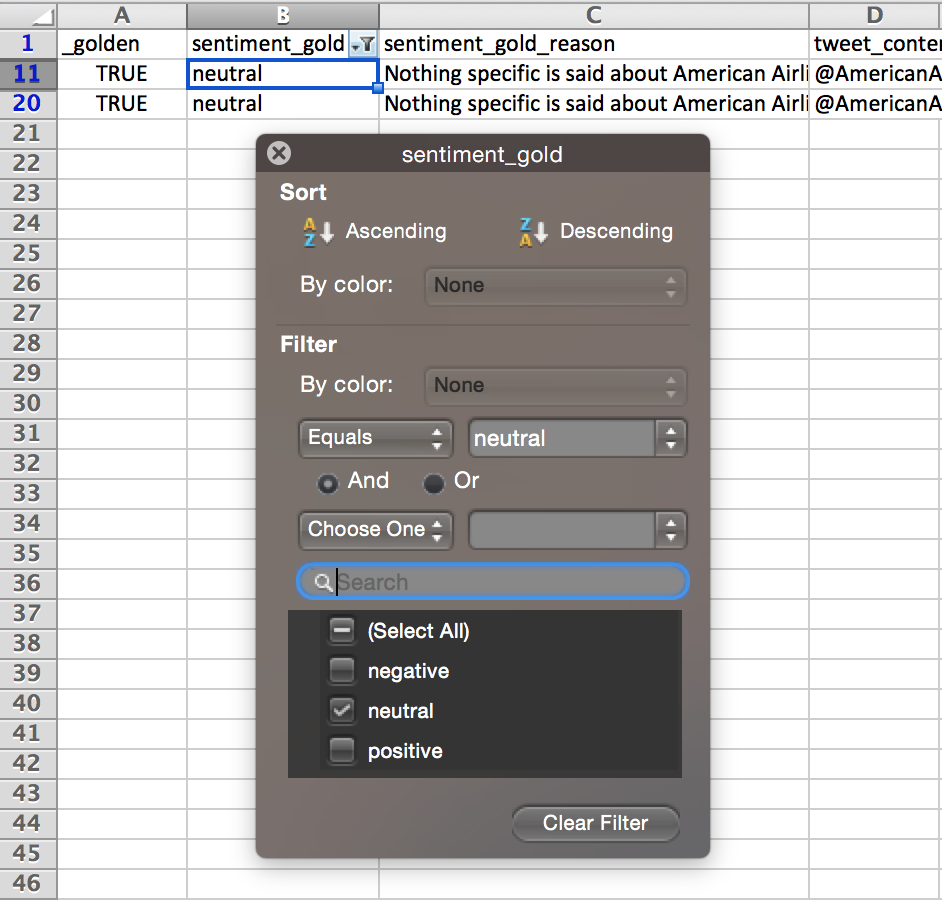Open the Choose One condition dropdown
This screenshot has height=900, width=942.
coord(375,530)
